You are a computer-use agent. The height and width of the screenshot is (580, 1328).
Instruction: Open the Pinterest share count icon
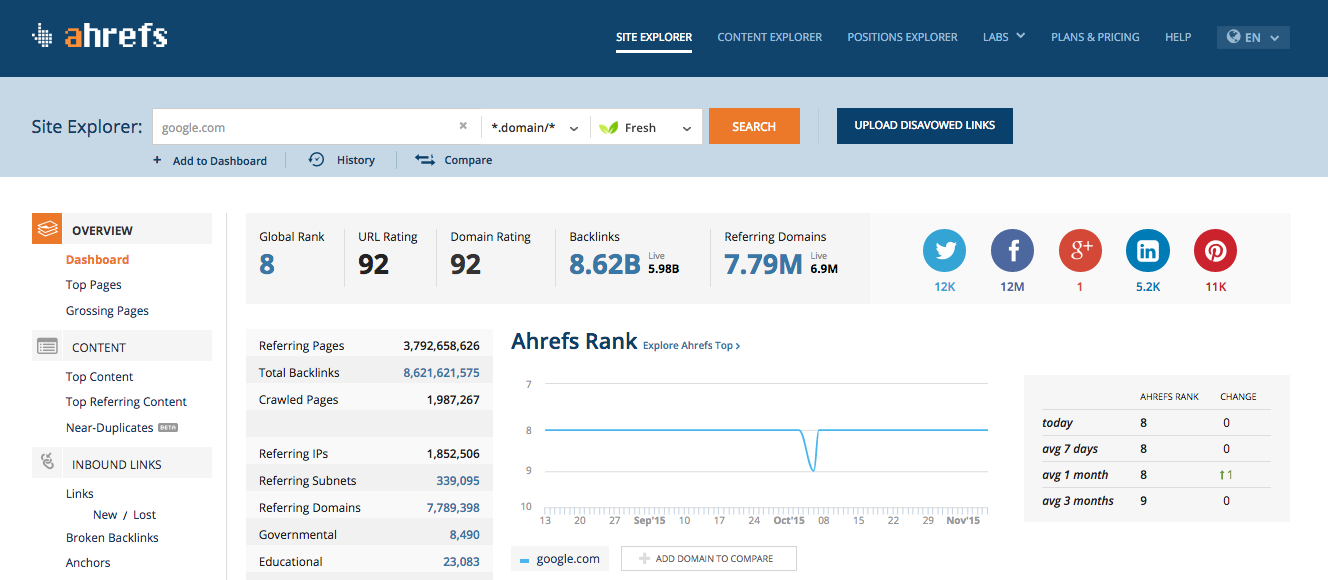[1216, 251]
